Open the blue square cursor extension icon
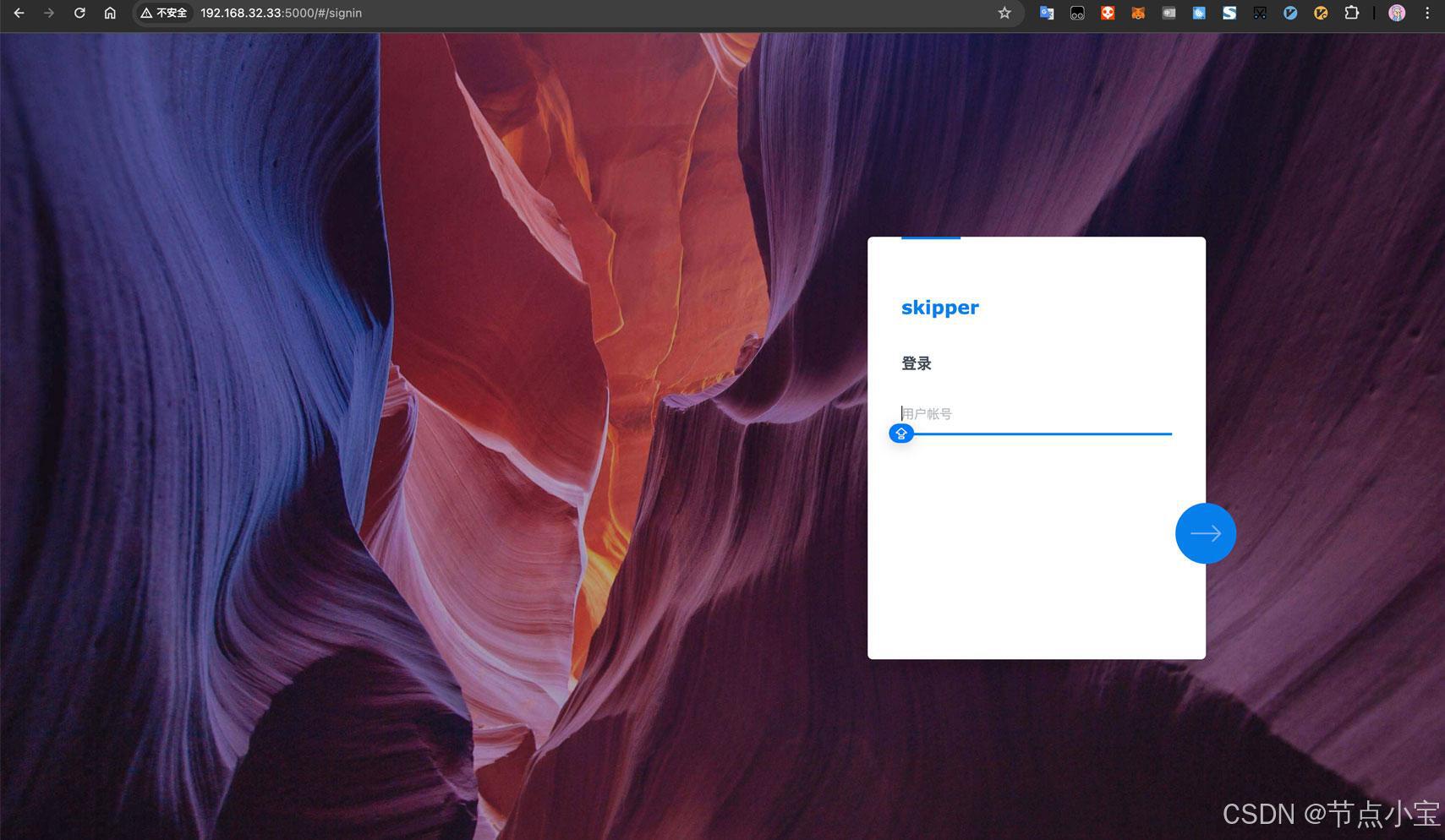Image resolution: width=1445 pixels, height=840 pixels. 1199,13
